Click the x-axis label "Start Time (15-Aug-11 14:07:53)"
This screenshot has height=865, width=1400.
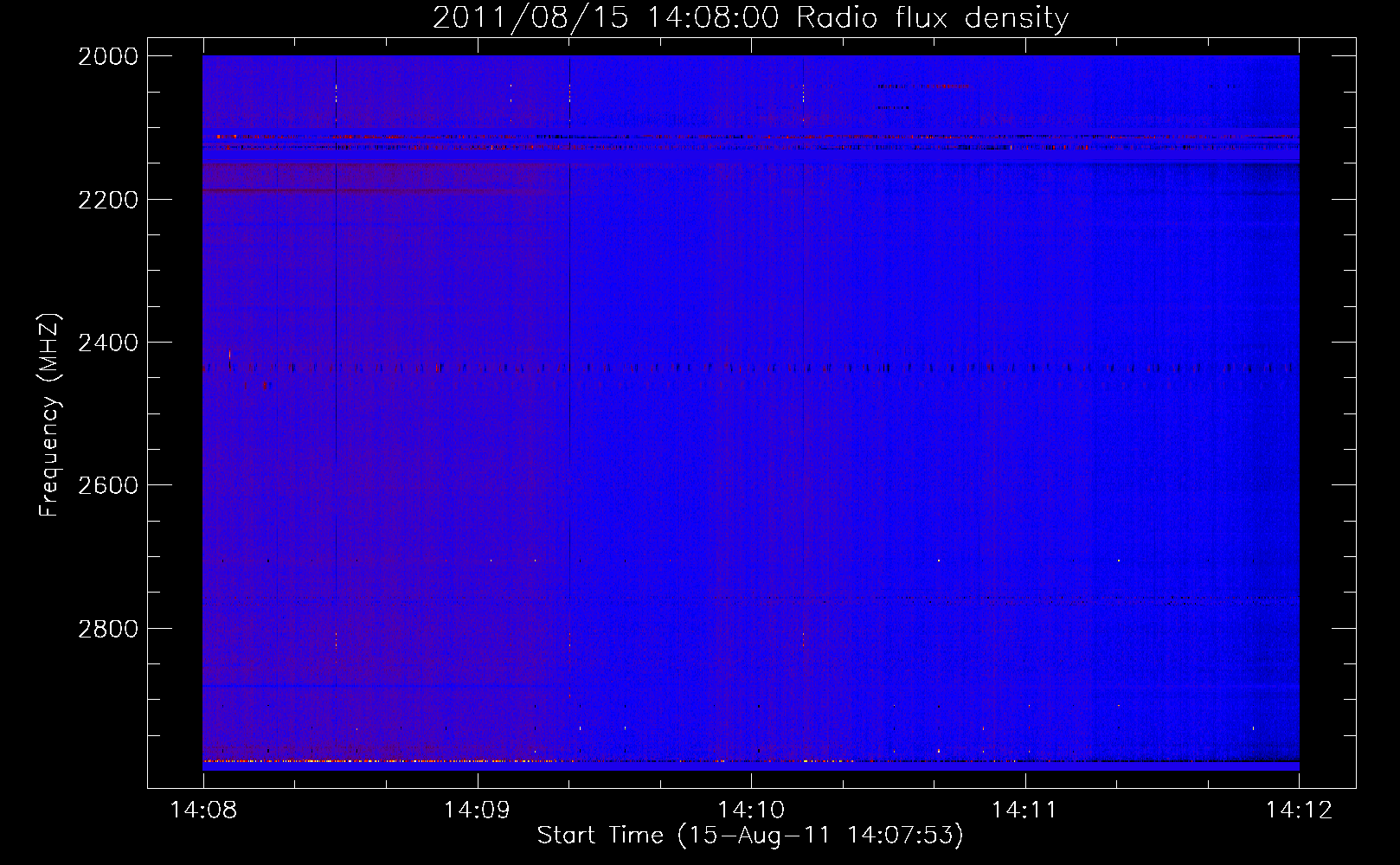pyautogui.click(x=750, y=836)
